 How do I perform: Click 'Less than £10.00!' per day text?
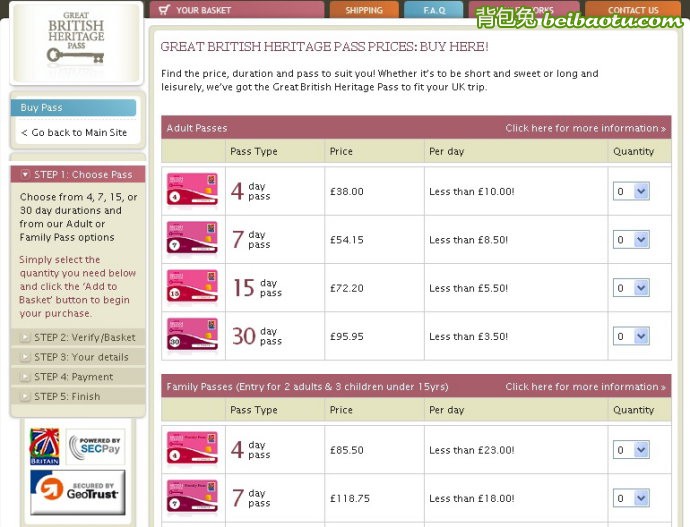[x=472, y=192]
